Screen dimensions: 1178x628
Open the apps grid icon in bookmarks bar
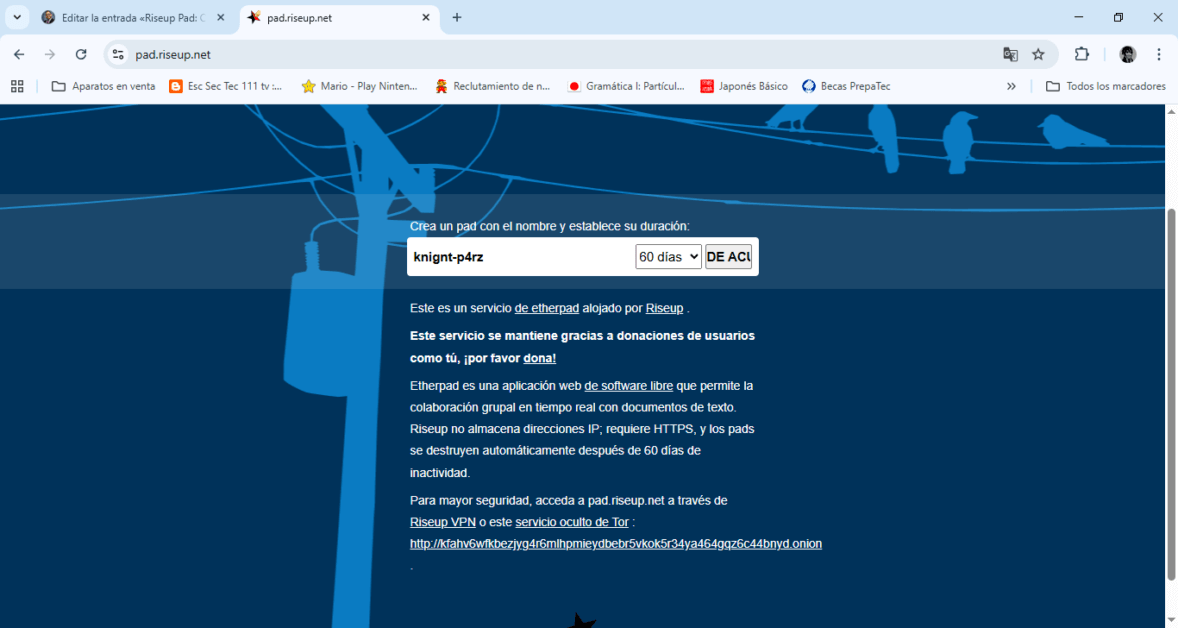point(17,86)
